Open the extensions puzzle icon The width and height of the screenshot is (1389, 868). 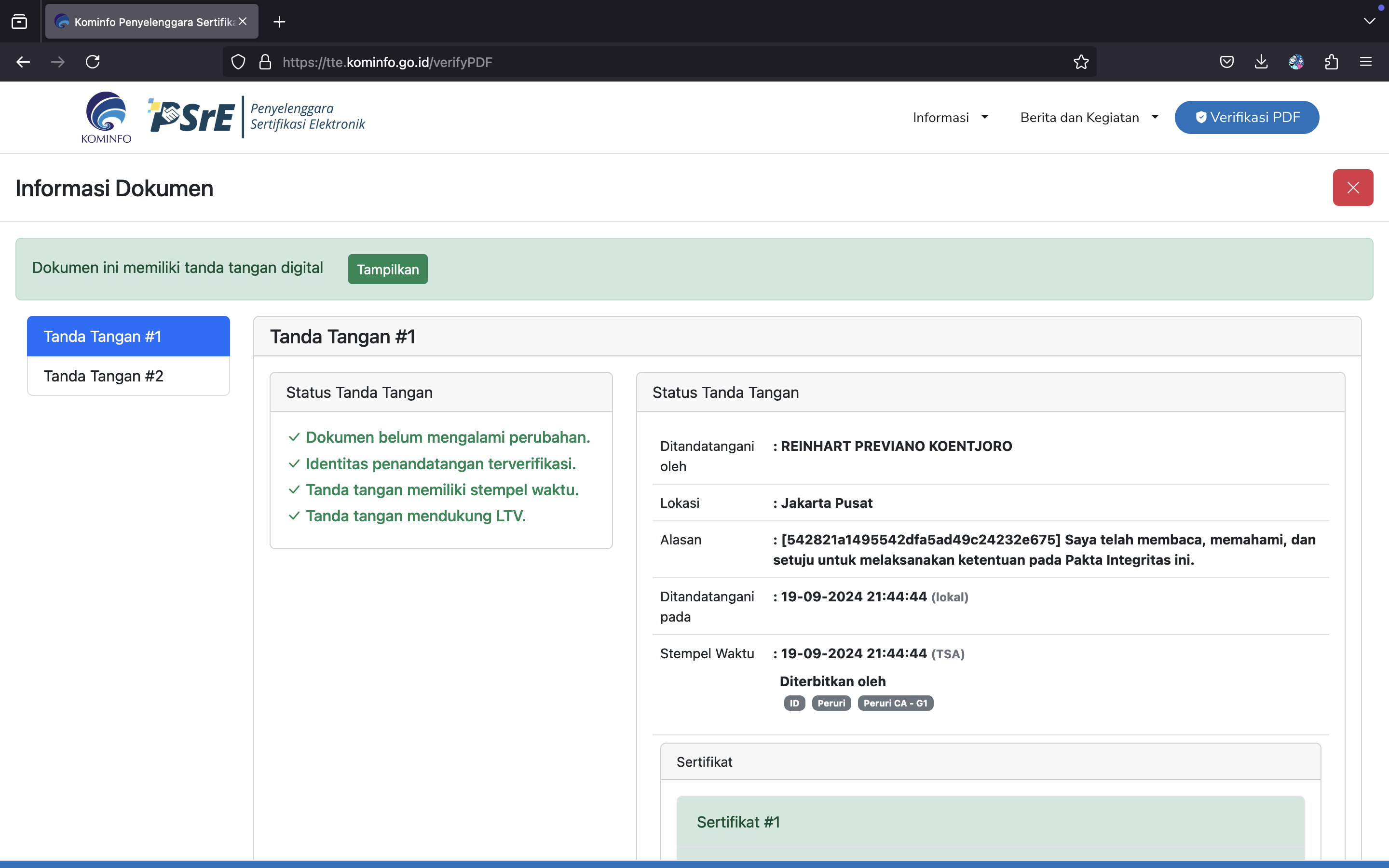coord(1331,62)
